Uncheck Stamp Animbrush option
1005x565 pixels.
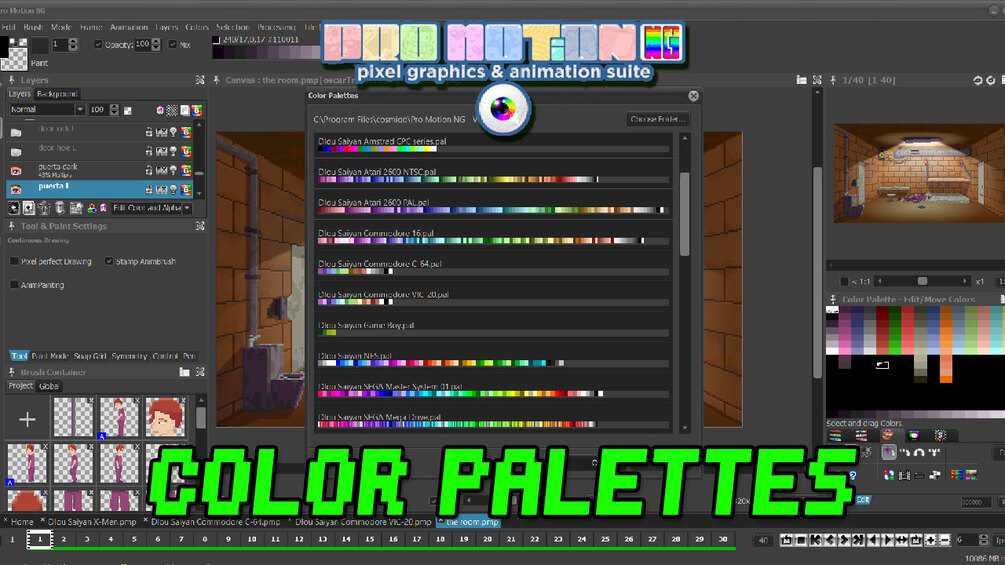point(109,261)
